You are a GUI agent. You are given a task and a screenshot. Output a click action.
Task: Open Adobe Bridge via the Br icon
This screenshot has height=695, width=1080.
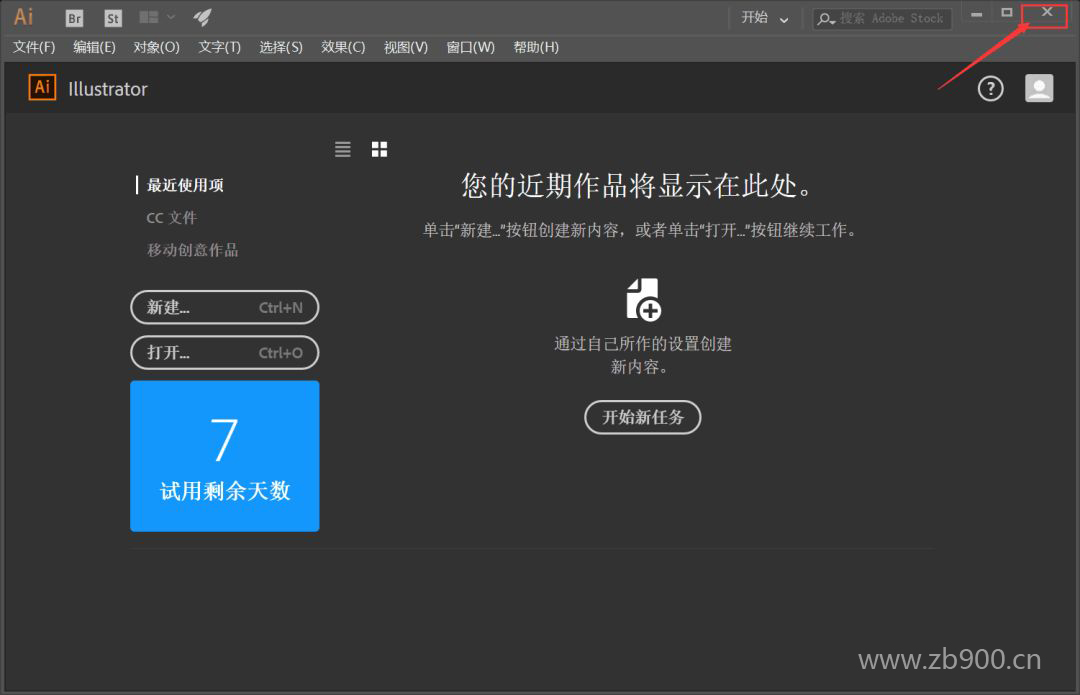(x=74, y=18)
